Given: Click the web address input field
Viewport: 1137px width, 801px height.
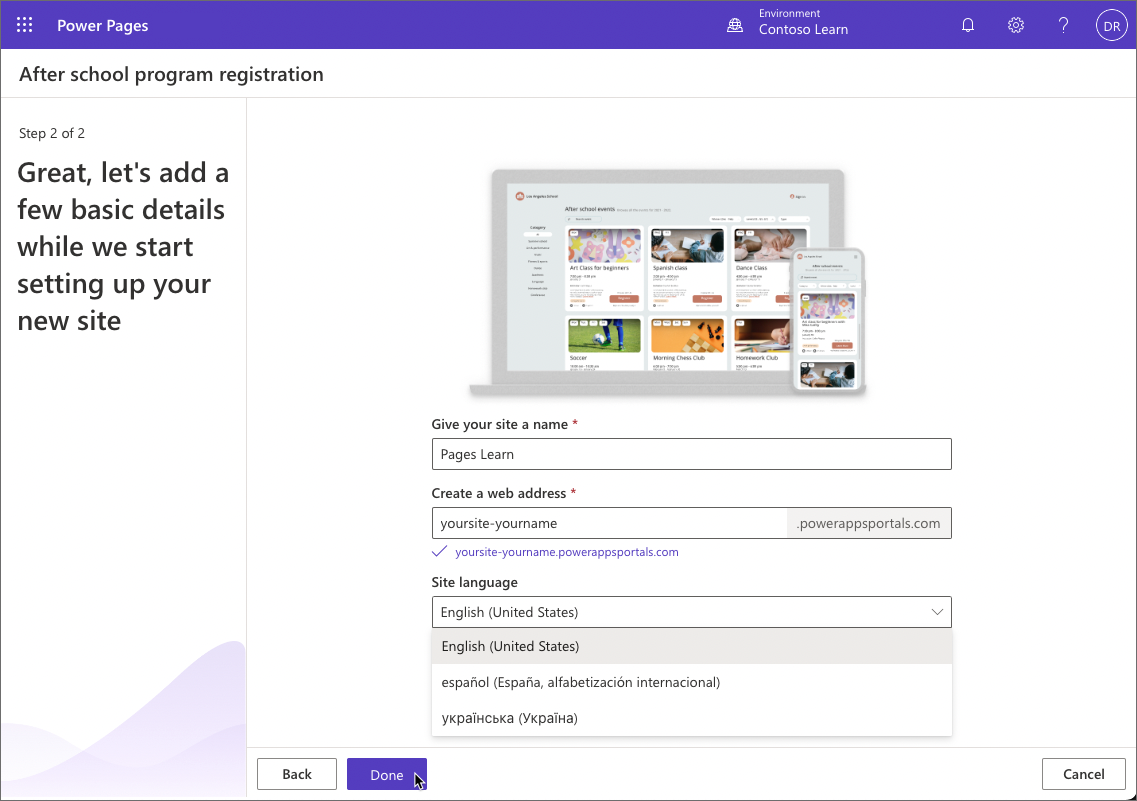Looking at the screenshot, I should coord(608,522).
